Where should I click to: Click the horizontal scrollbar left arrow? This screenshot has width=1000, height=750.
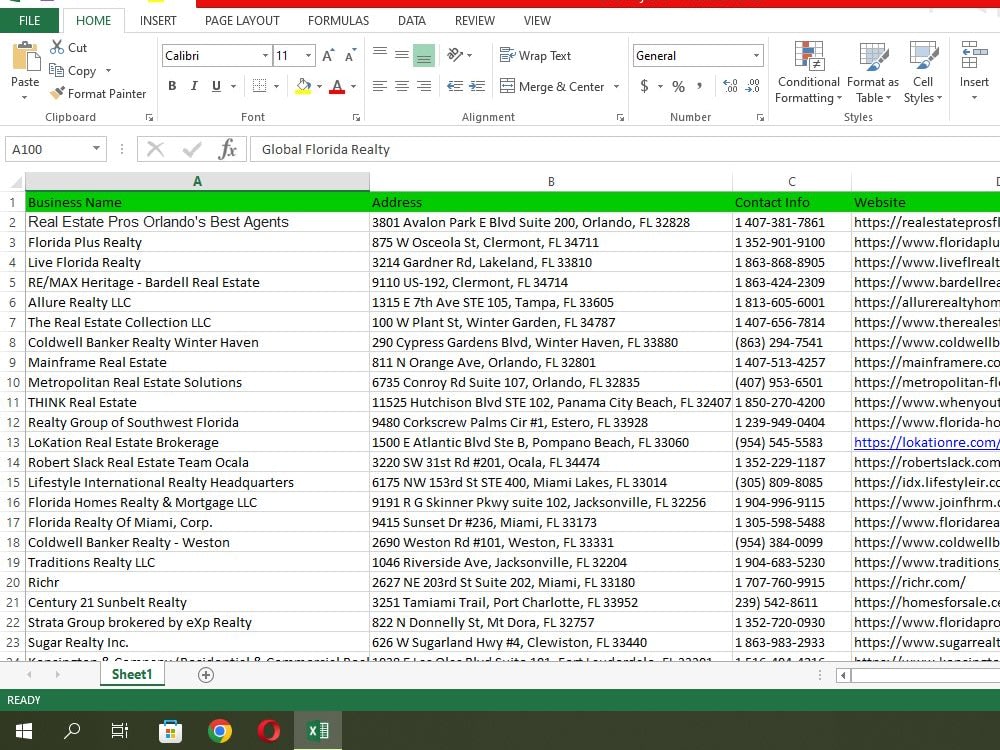(843, 675)
